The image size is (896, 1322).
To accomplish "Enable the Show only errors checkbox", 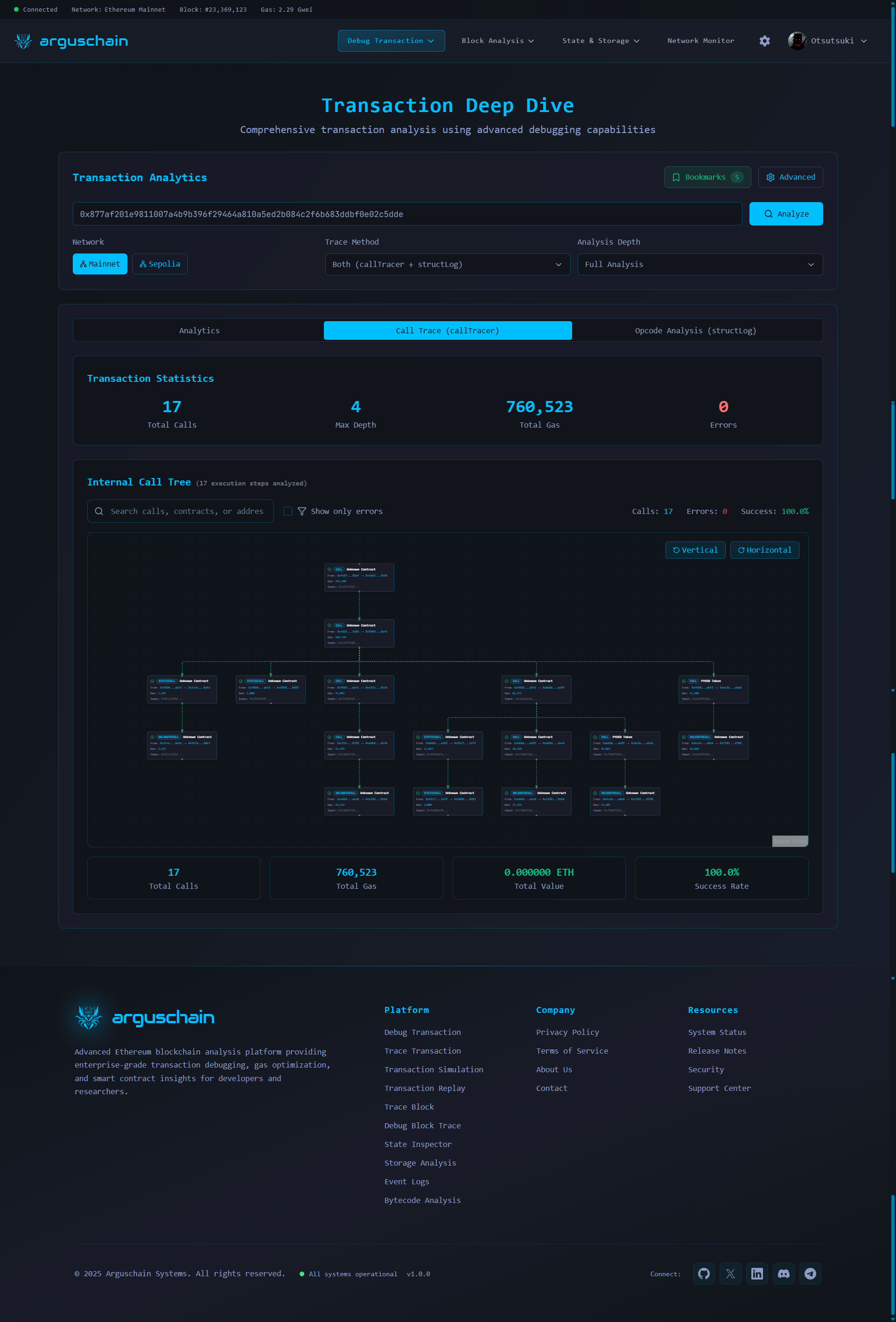I will tap(287, 511).
